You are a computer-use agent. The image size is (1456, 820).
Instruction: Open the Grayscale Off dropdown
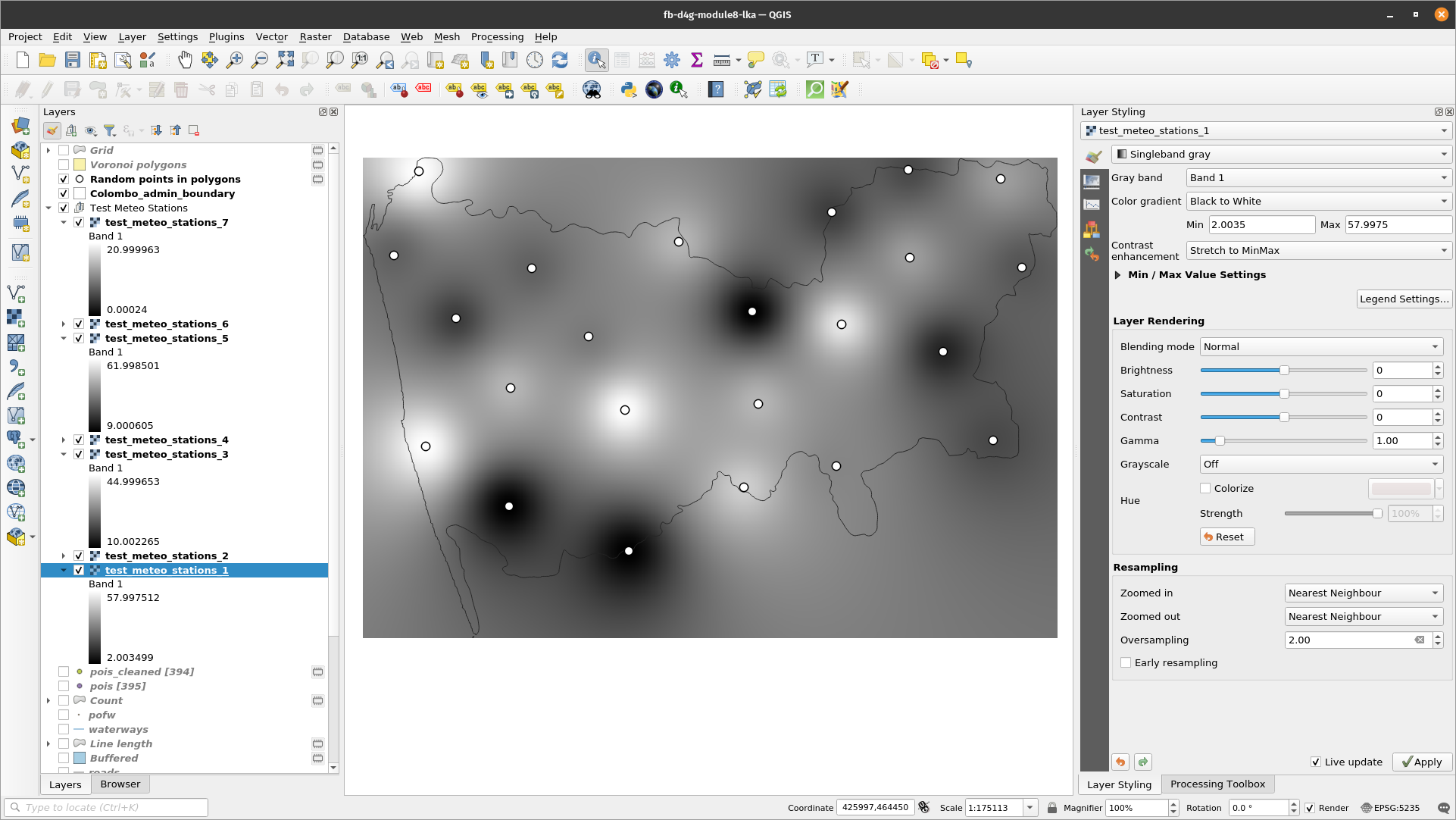coord(1321,464)
